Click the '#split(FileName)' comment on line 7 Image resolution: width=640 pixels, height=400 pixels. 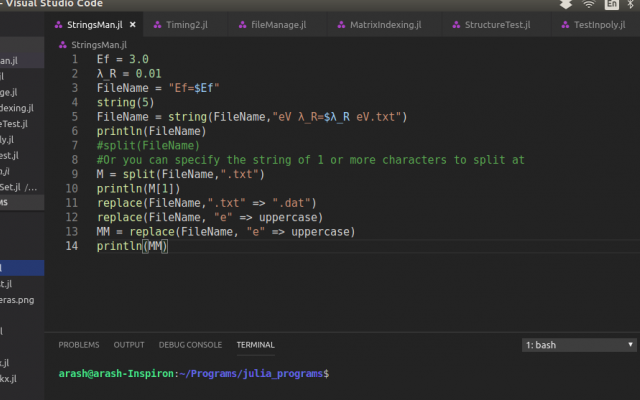tap(148, 145)
